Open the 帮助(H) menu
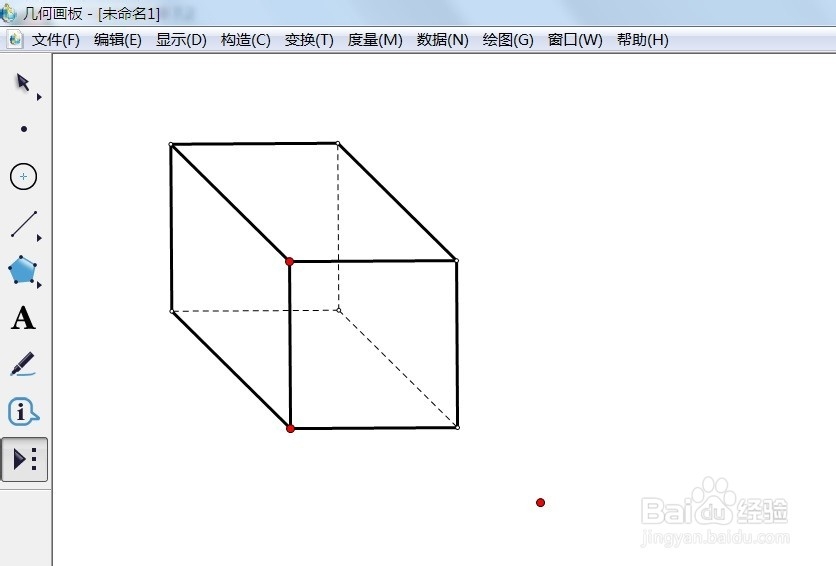The width and height of the screenshot is (836, 566). tap(642, 40)
